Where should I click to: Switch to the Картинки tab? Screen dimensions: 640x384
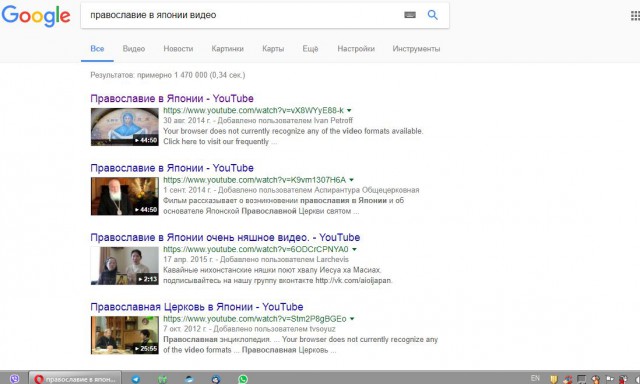click(227, 49)
